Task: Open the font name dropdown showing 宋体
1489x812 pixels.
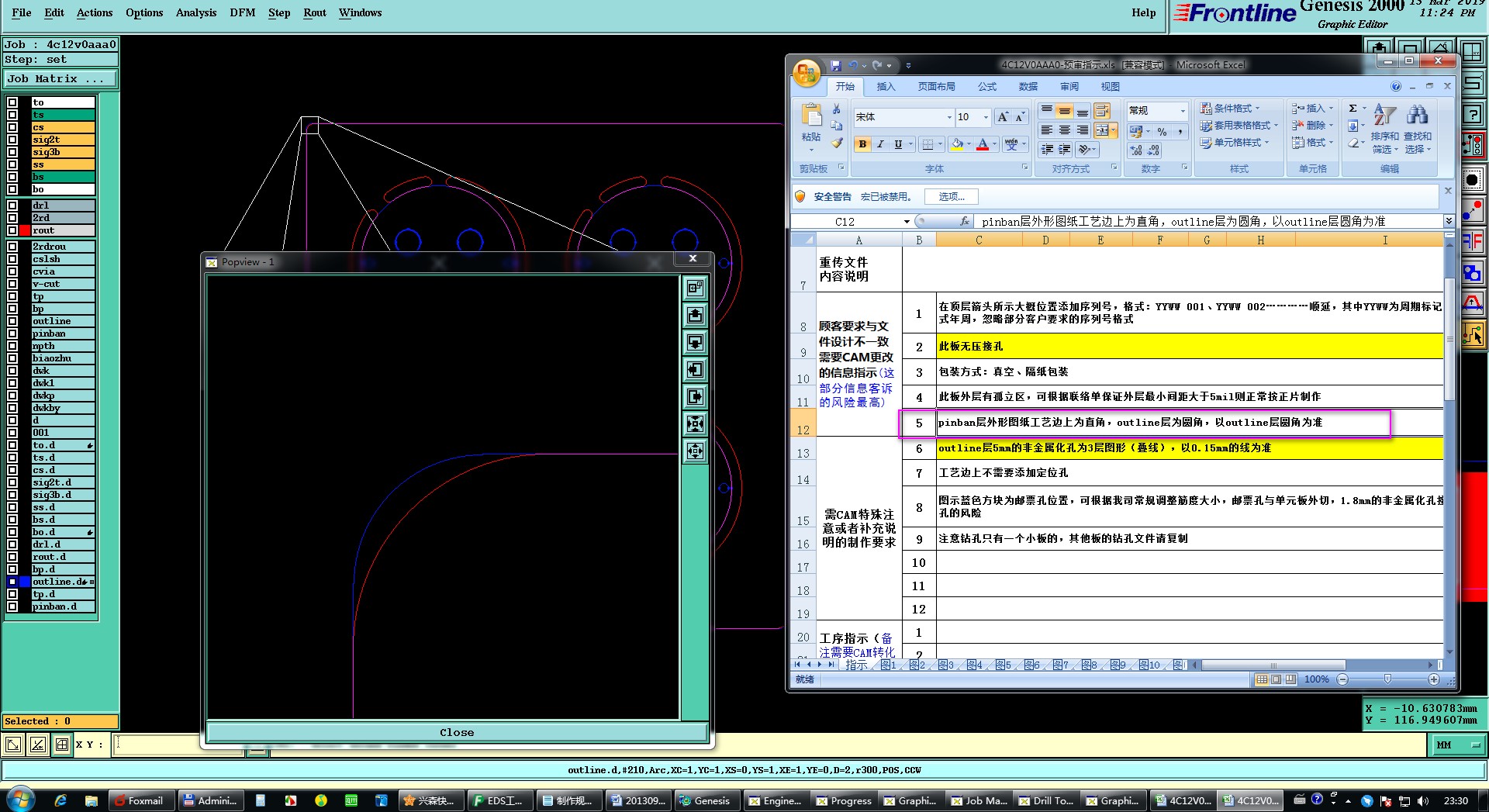Action: coord(949,117)
